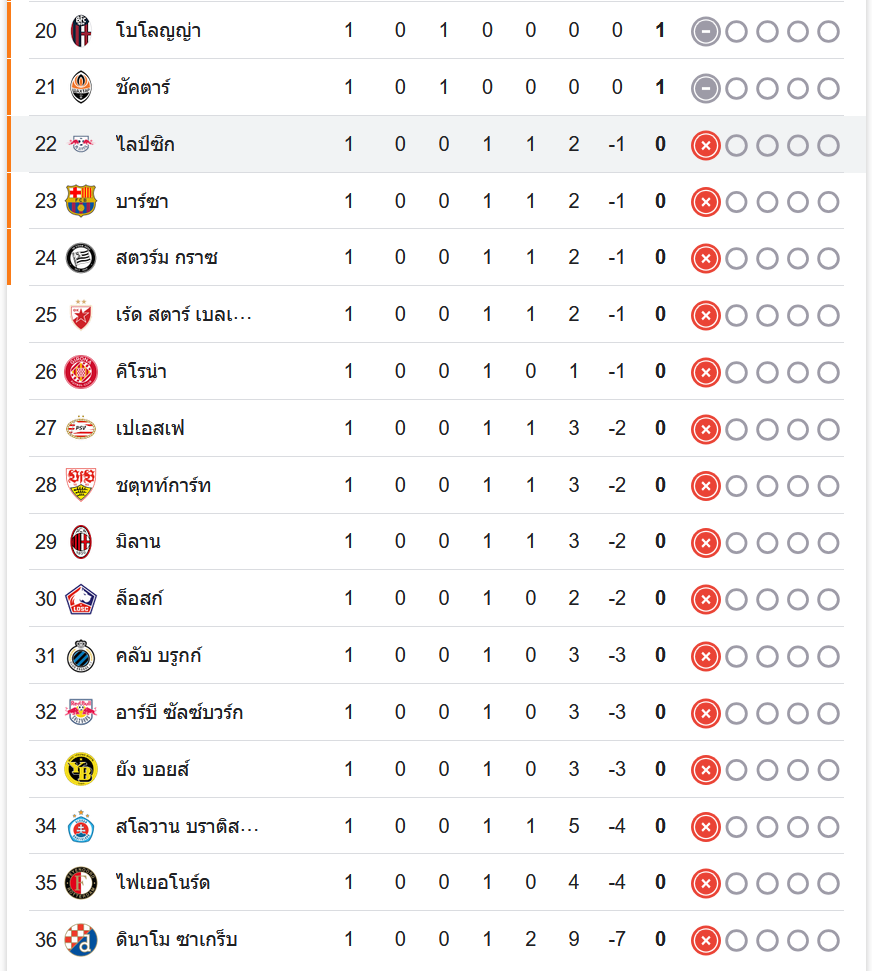The image size is (872, 971).
Task: Click the Feyenoord crest icon
Action: click(x=81, y=883)
